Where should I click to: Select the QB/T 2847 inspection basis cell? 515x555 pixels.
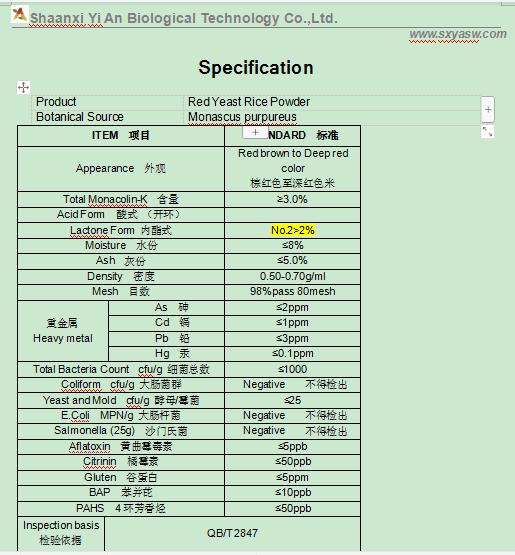233,533
